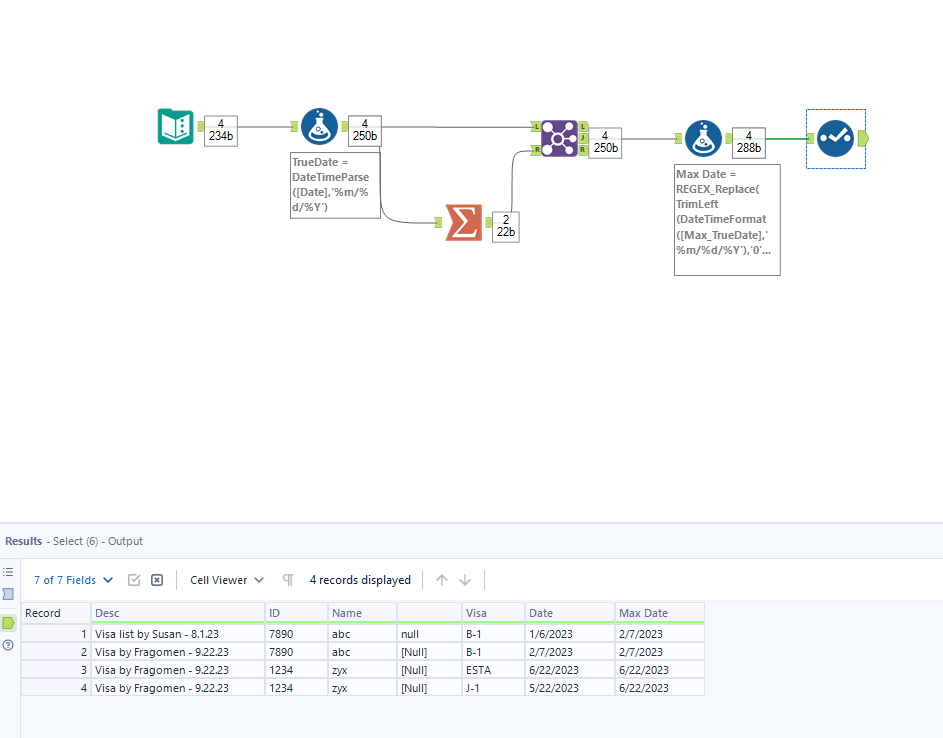
Task: Click the ID column header
Action: pyautogui.click(x=296, y=613)
